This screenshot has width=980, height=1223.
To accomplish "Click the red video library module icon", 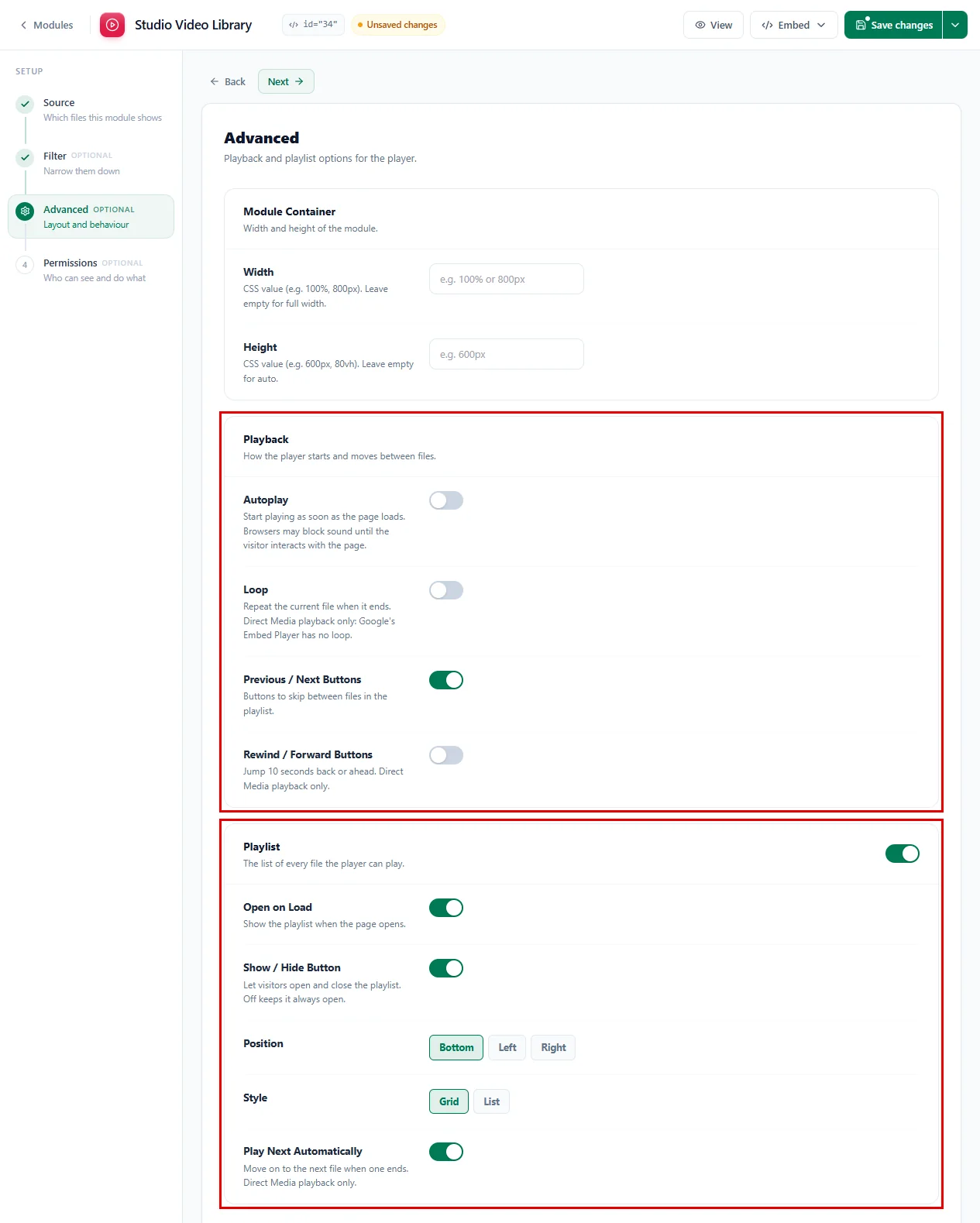I will point(112,25).
